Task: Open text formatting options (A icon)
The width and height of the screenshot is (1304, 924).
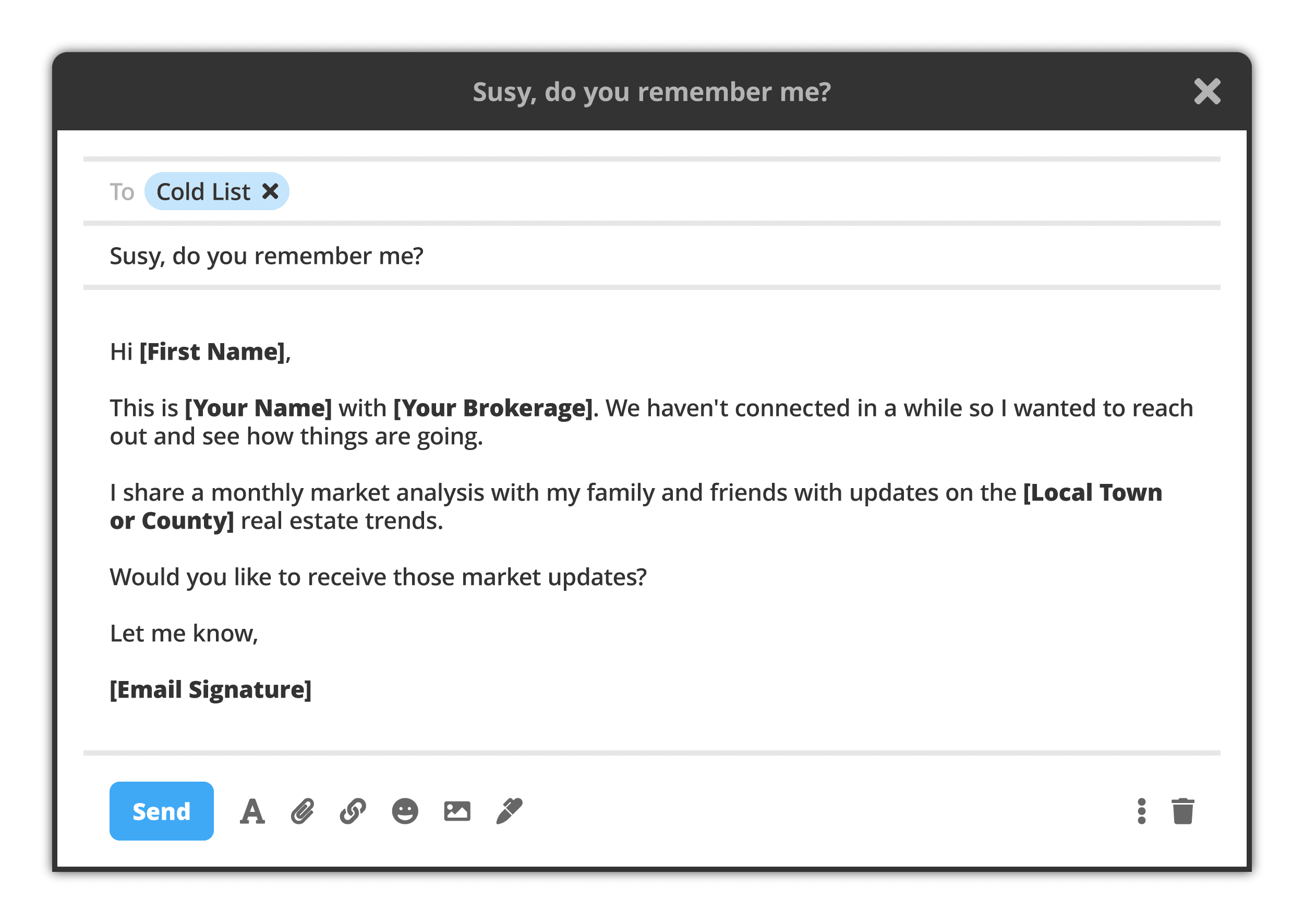Action: pos(252,811)
